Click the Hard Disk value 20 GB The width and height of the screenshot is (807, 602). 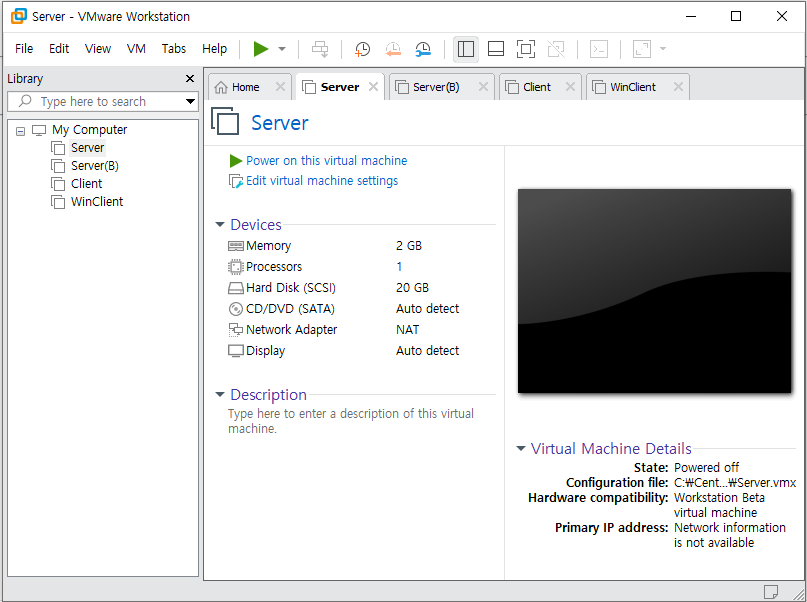(x=412, y=288)
